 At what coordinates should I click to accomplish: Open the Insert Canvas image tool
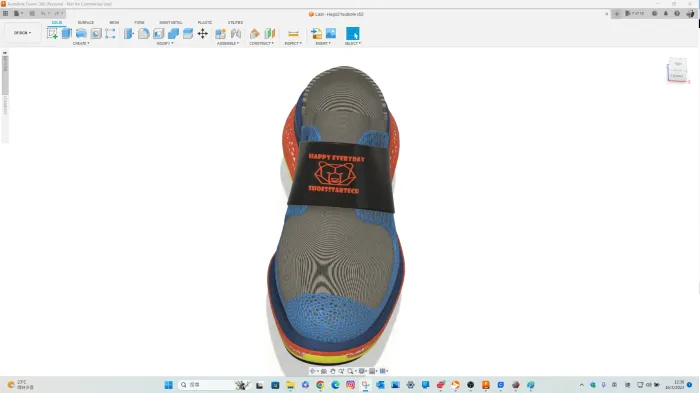click(331, 33)
